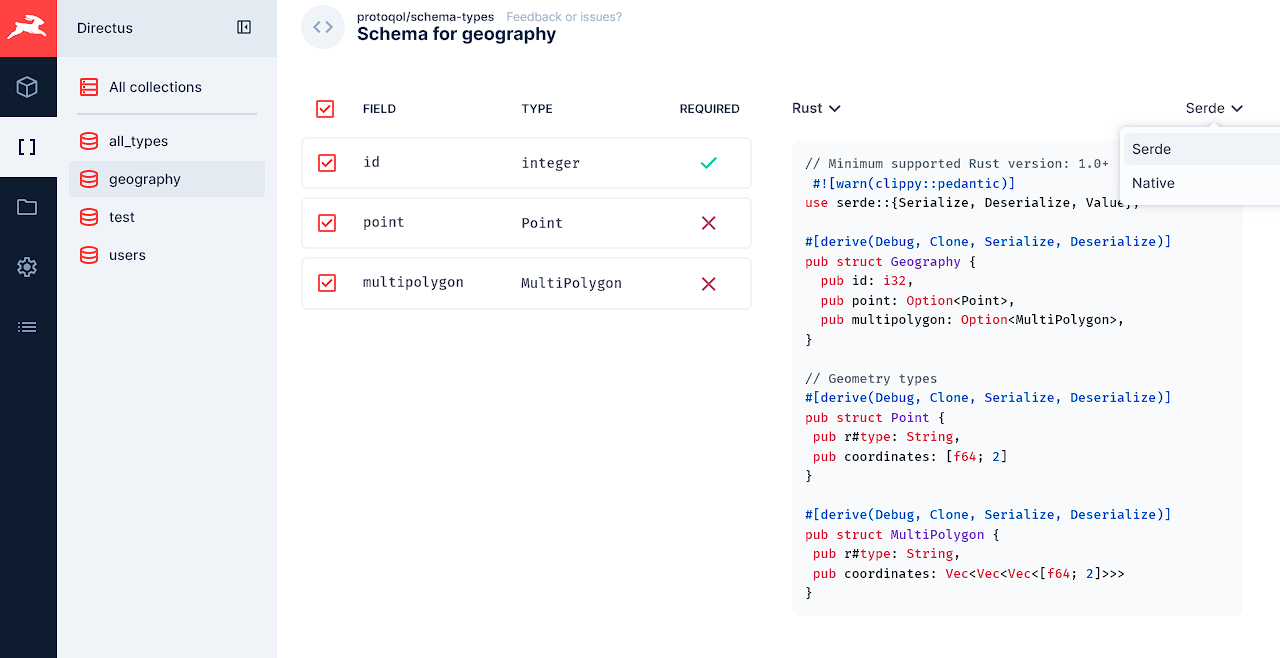Open the users collection
The image size is (1280, 658).
click(167, 255)
